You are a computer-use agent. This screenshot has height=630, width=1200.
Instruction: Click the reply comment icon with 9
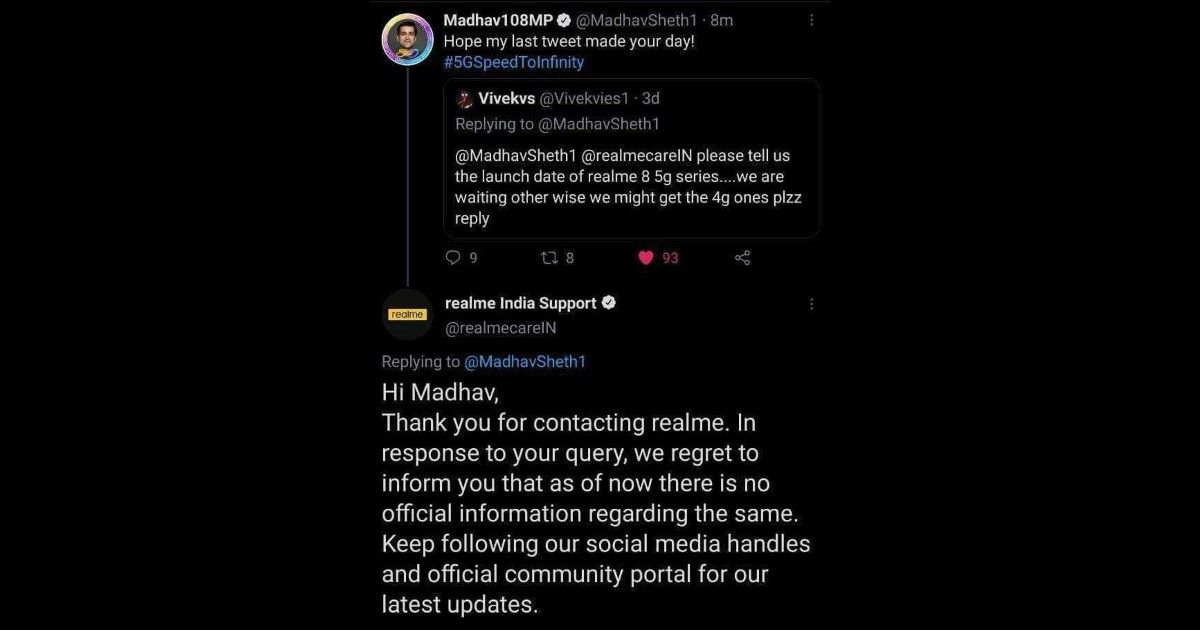[x=453, y=257]
